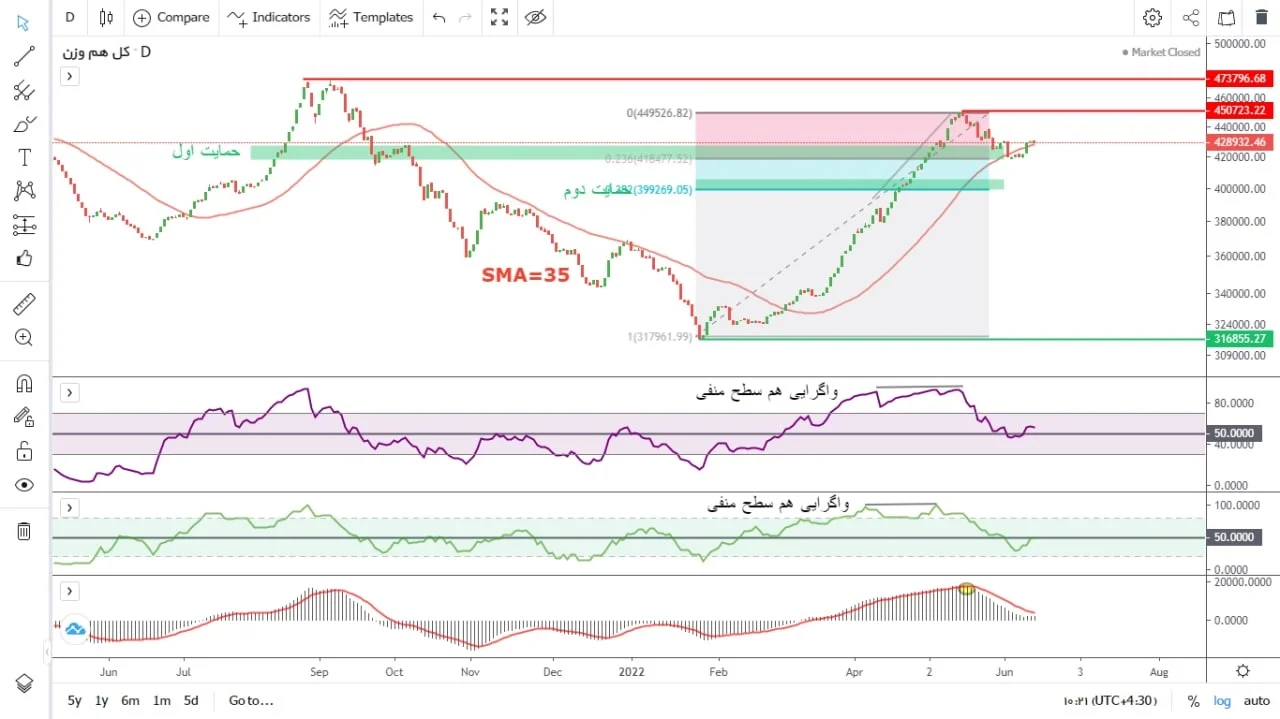Image resolution: width=1280 pixels, height=719 pixels.
Task: Open the Templates menu
Action: (371, 17)
